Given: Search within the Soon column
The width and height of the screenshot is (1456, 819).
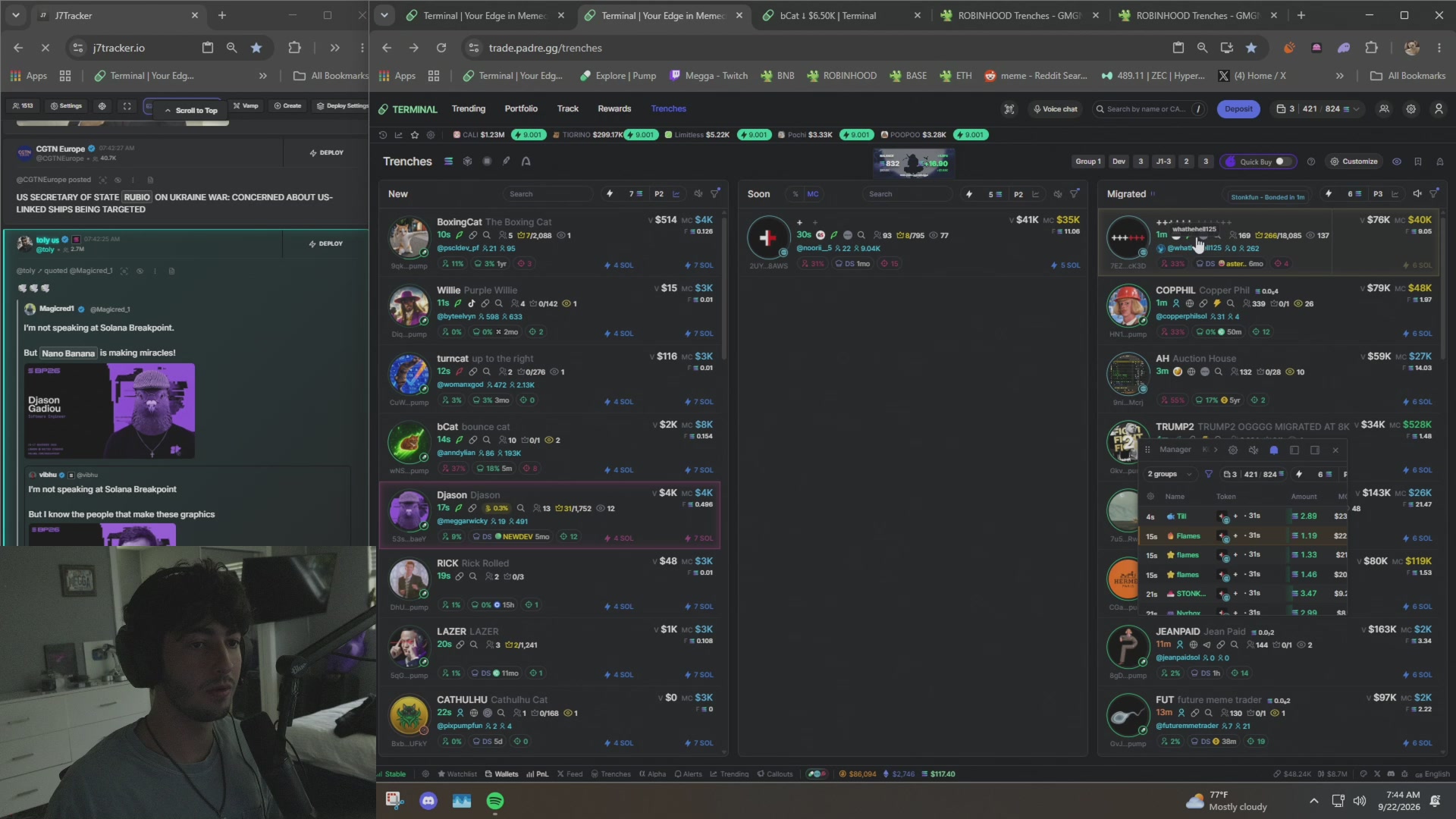Looking at the screenshot, I should pos(906,194).
